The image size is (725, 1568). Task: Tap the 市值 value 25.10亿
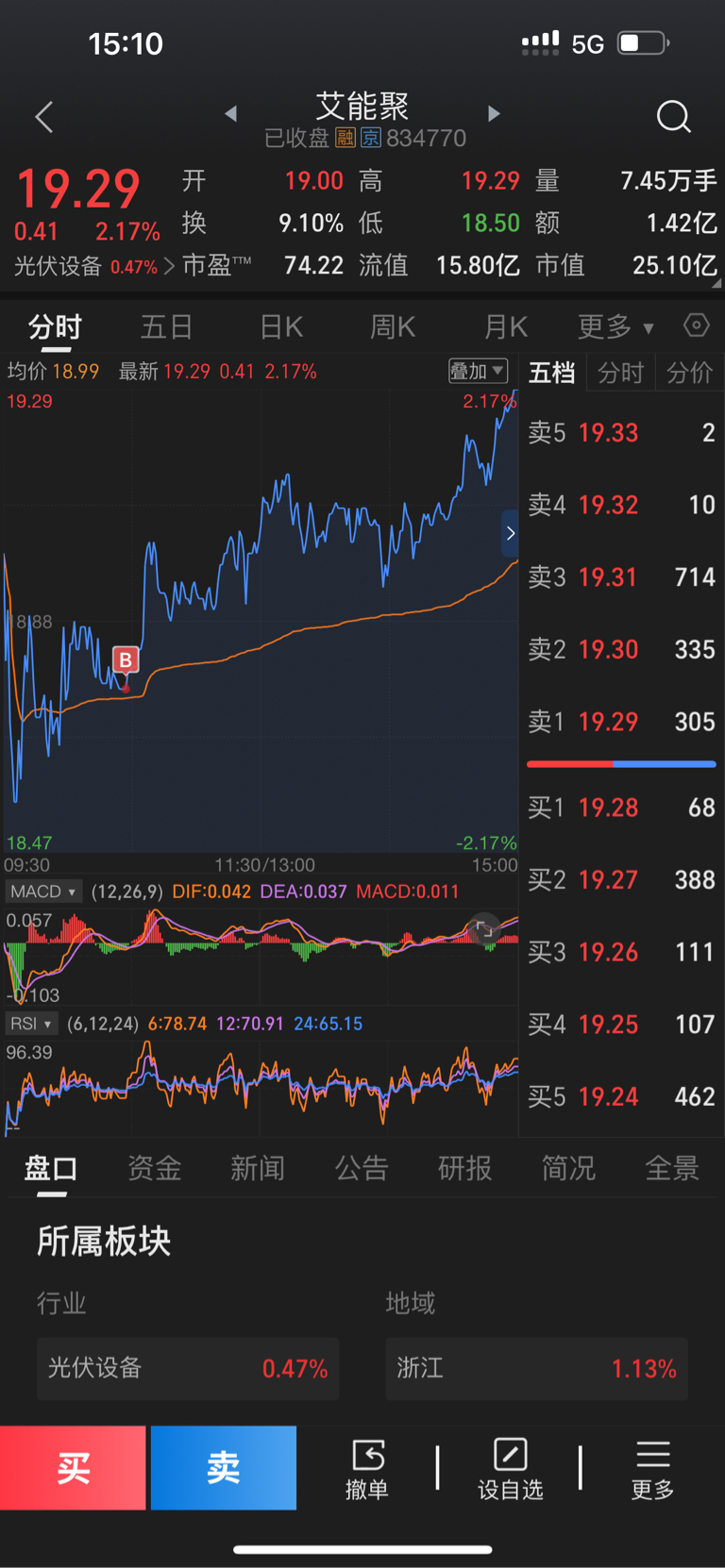click(x=675, y=266)
